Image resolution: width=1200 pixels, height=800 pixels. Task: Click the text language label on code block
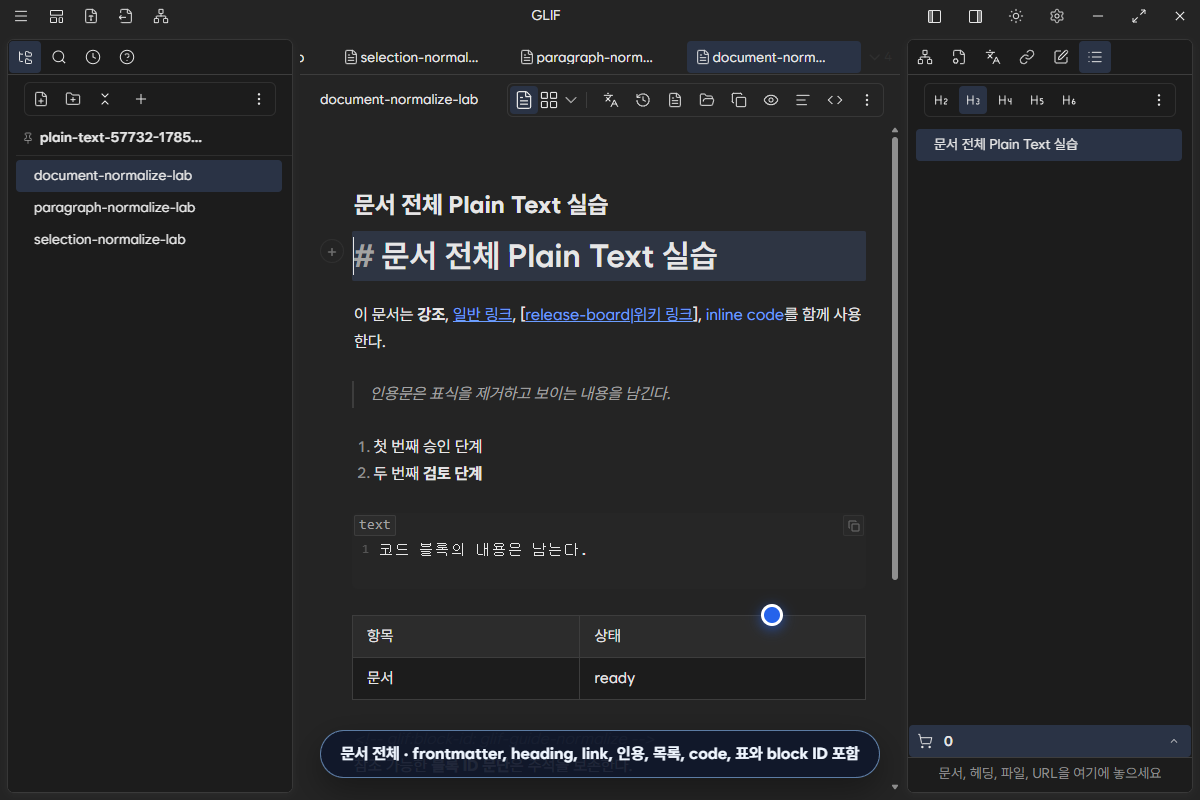[375, 525]
